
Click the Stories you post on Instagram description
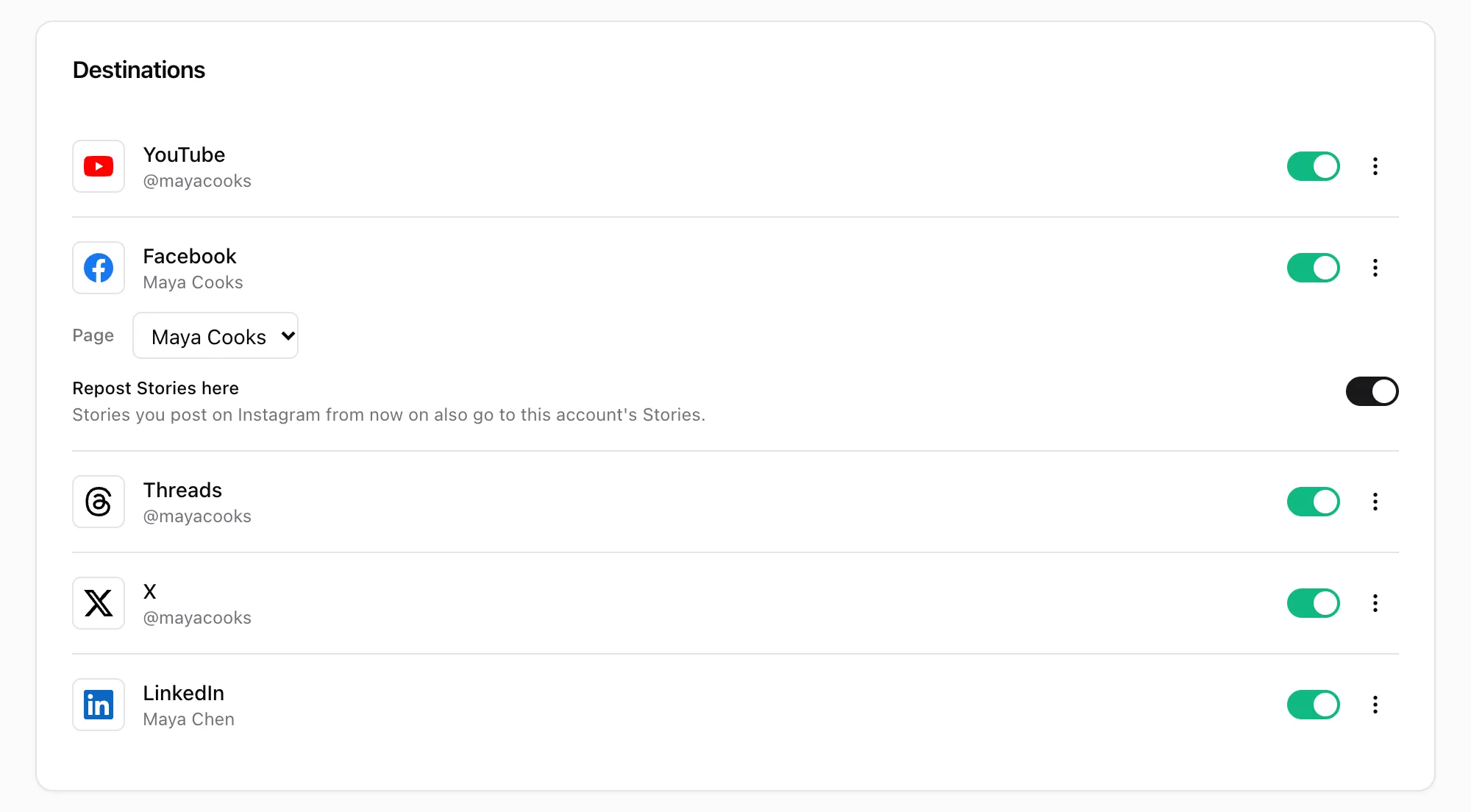pos(389,415)
